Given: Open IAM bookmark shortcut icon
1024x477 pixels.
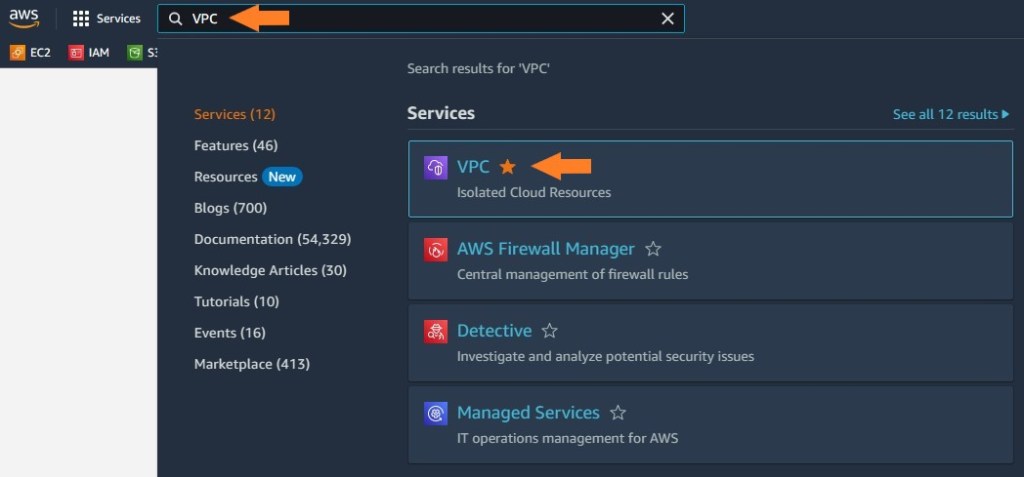Looking at the screenshot, I should [x=76, y=52].
